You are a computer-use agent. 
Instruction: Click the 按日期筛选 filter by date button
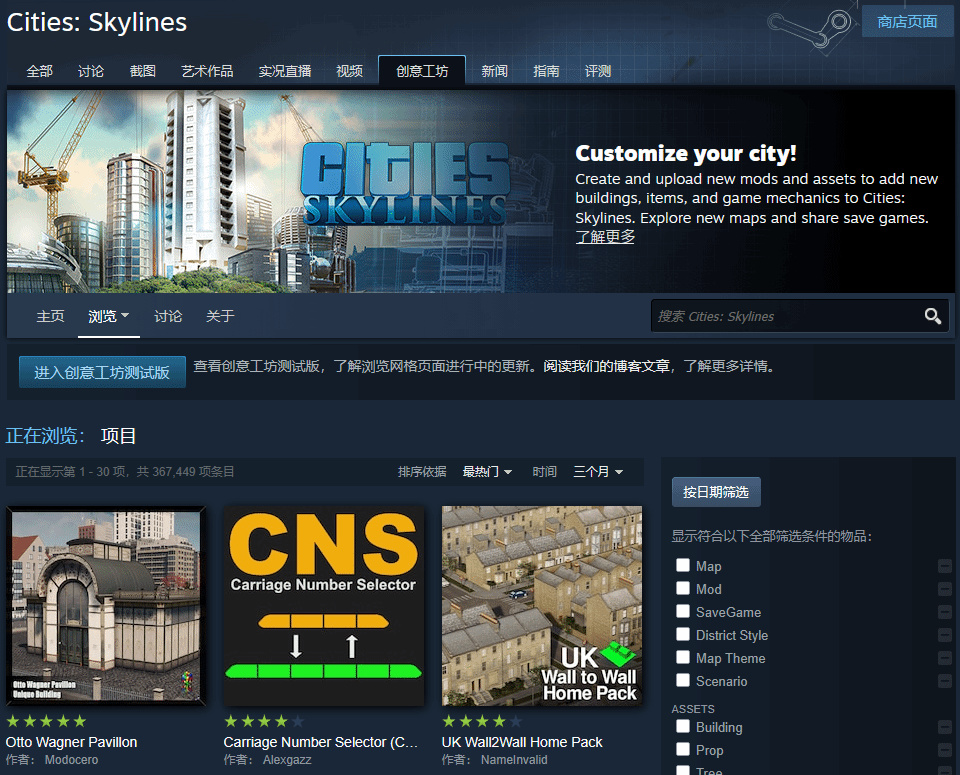tap(716, 492)
